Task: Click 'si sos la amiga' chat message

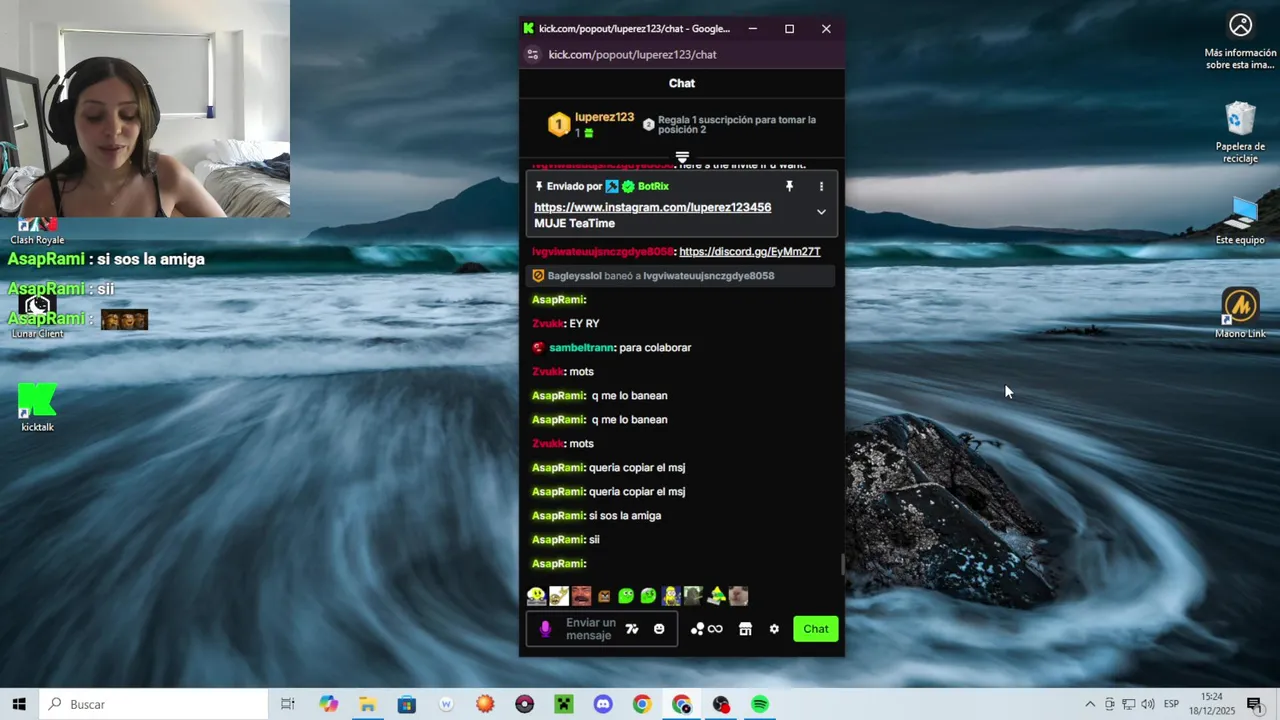Action: (625, 516)
